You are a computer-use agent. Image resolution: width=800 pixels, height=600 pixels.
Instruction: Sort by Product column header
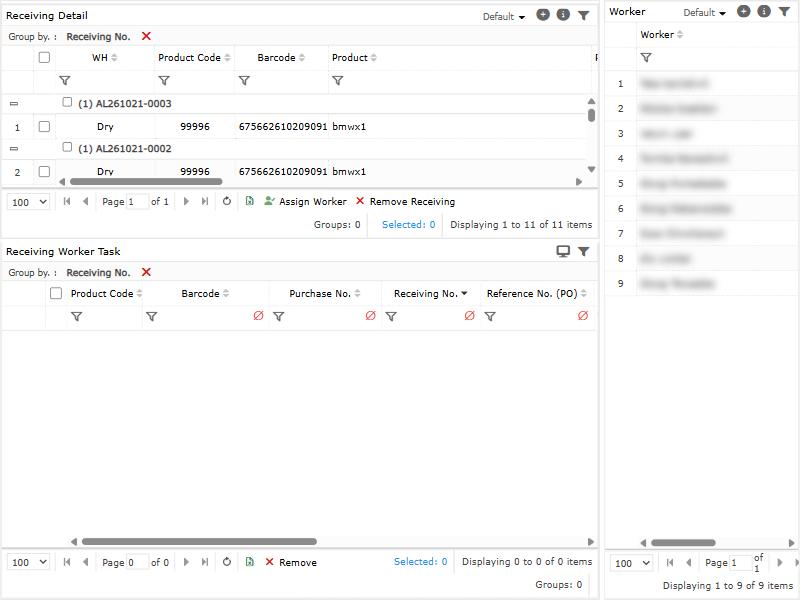355,58
